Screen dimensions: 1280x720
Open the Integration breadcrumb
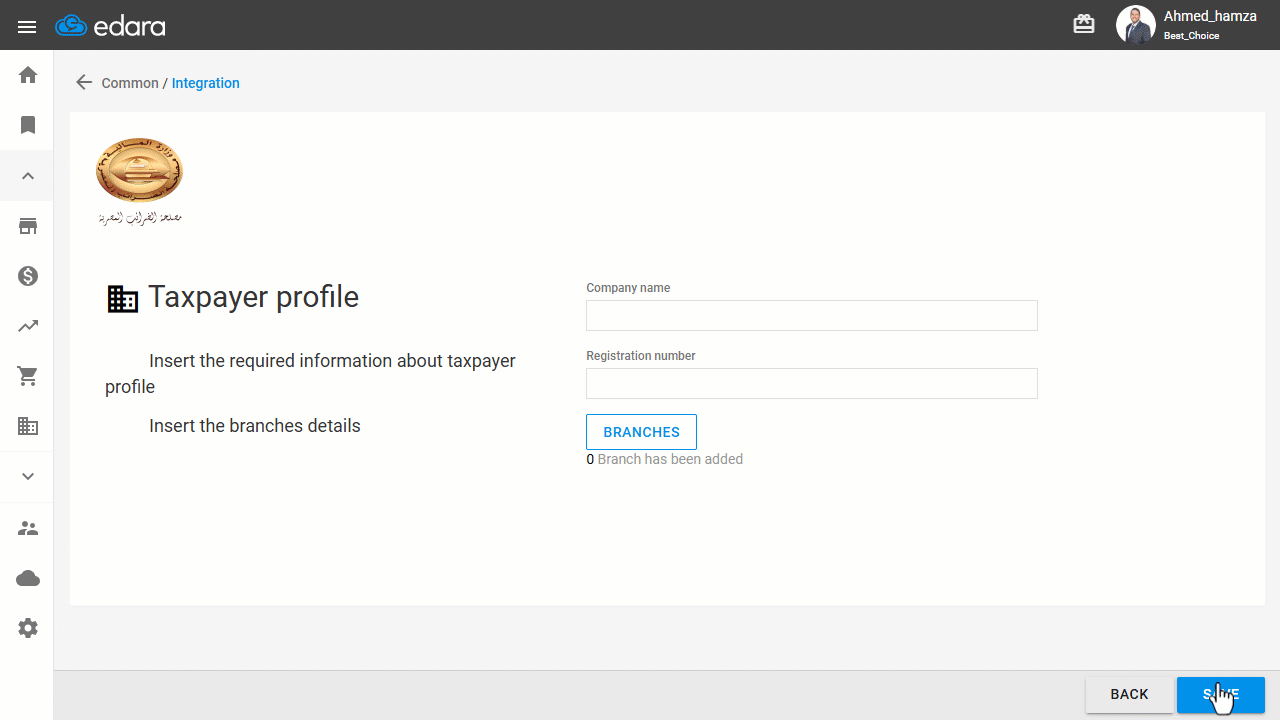(206, 83)
